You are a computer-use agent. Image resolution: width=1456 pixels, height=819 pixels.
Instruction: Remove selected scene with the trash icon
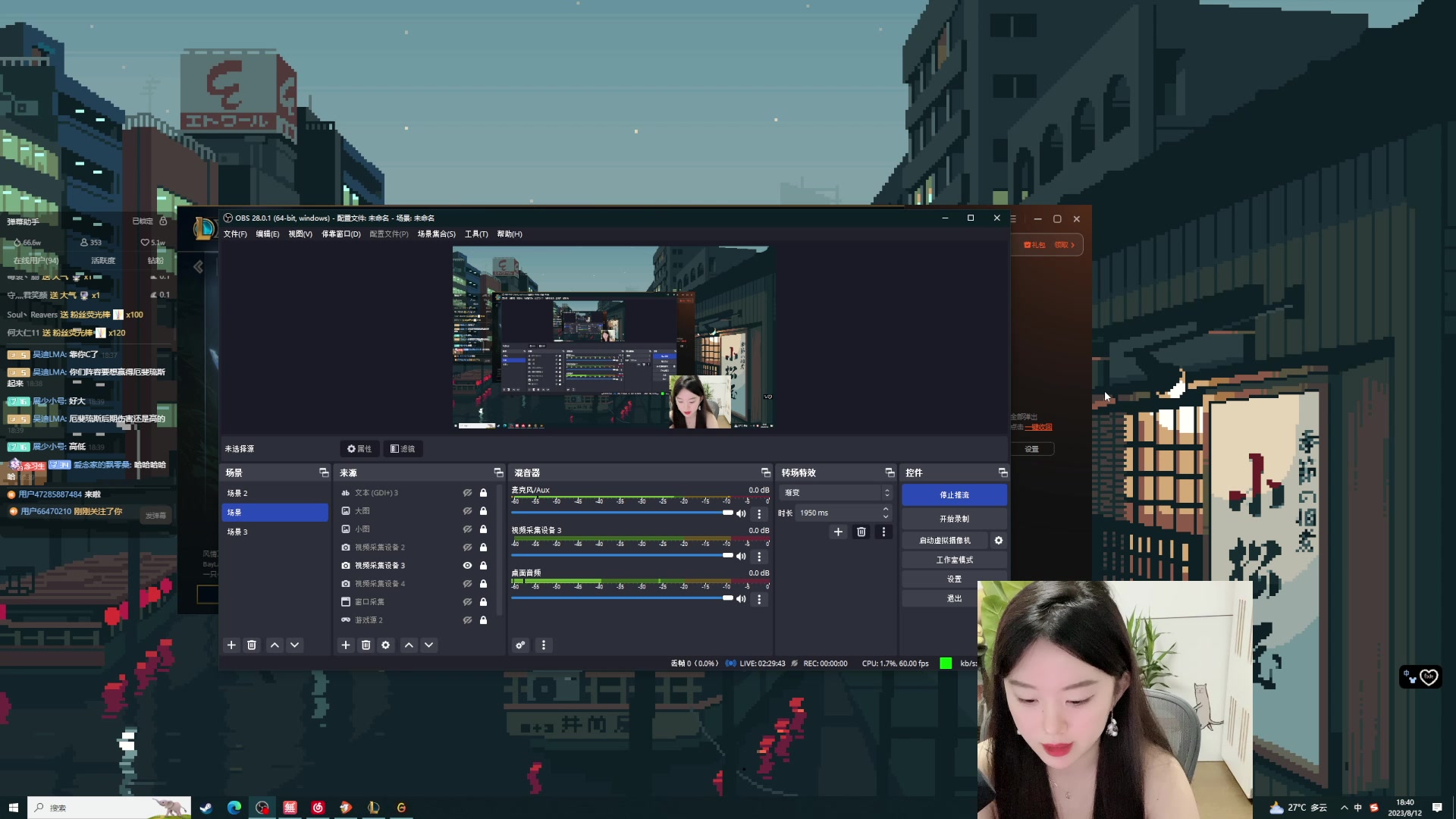click(252, 645)
